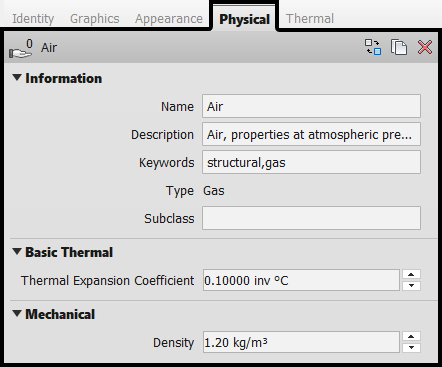
Task: Select the Physical tab
Action: tap(244, 19)
